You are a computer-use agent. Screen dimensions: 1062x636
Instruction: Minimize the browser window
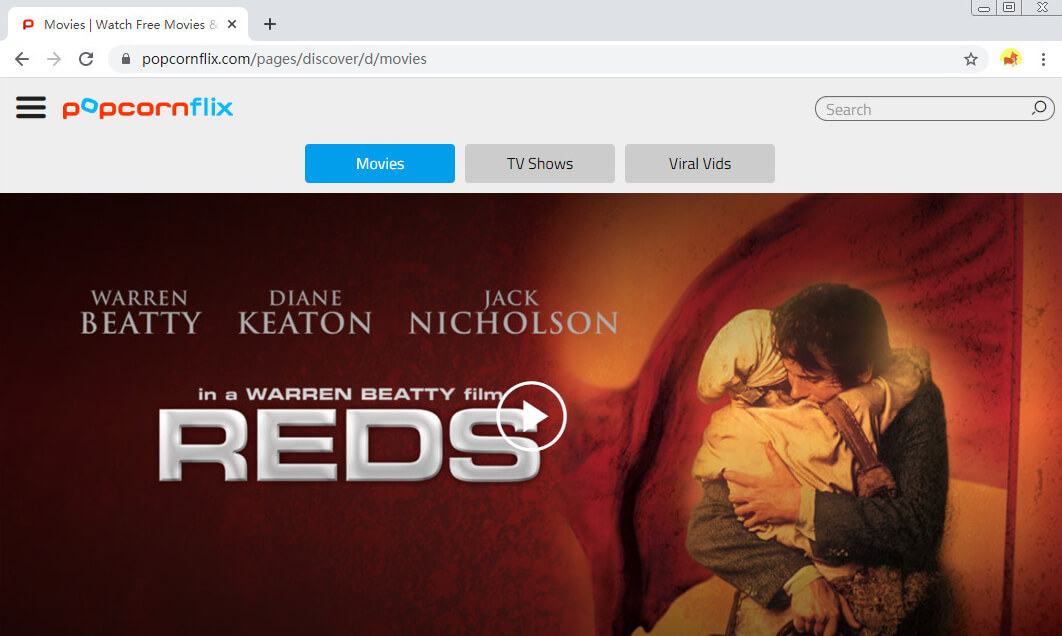click(x=983, y=7)
